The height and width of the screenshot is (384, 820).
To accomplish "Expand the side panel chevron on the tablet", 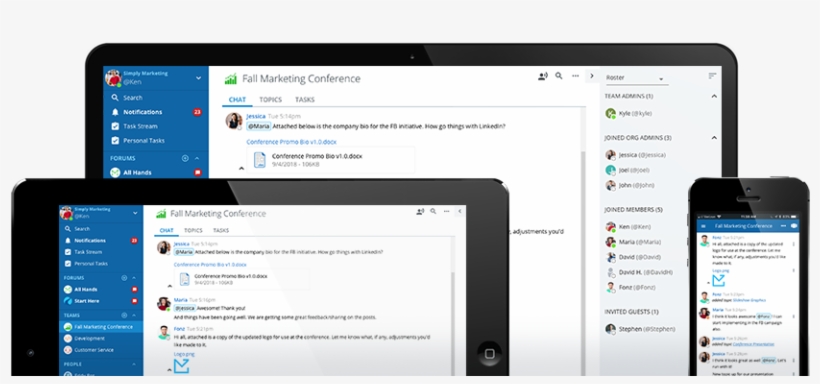I will [x=460, y=211].
